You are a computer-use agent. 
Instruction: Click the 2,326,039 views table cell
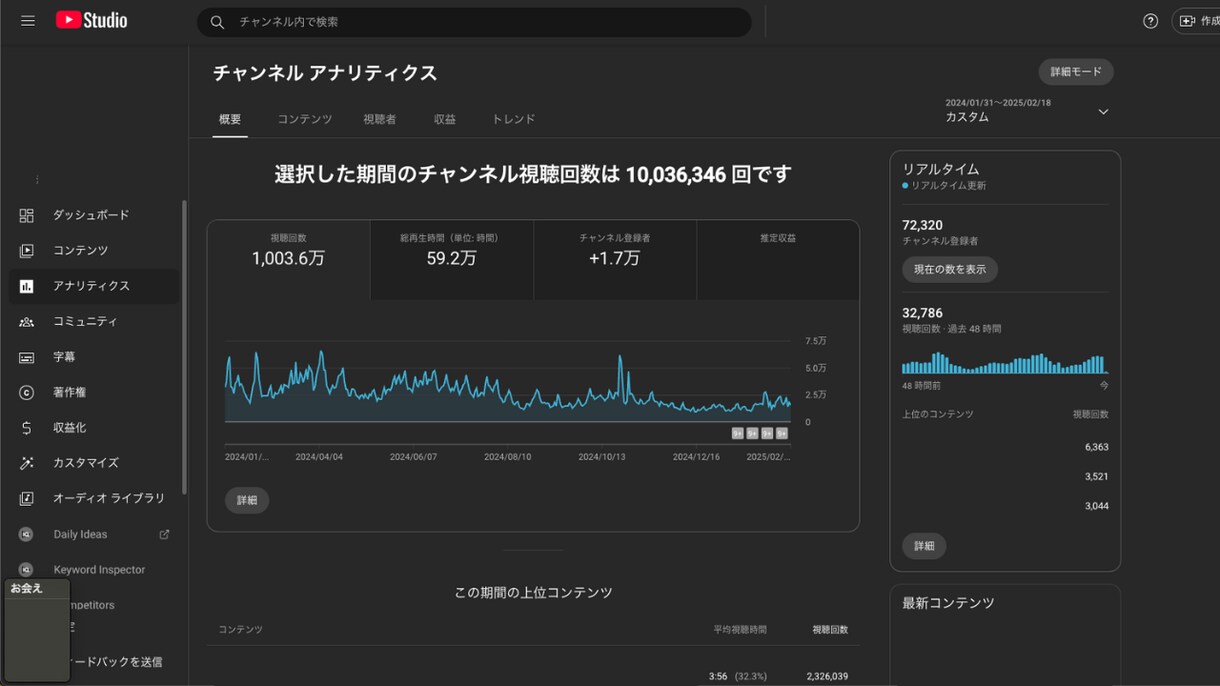(827, 677)
